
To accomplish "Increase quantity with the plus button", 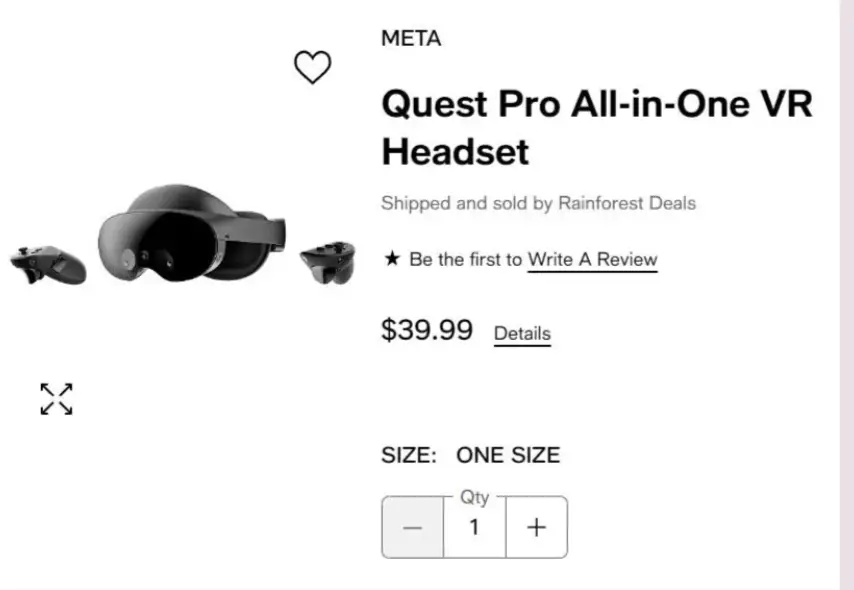I will coord(537,527).
